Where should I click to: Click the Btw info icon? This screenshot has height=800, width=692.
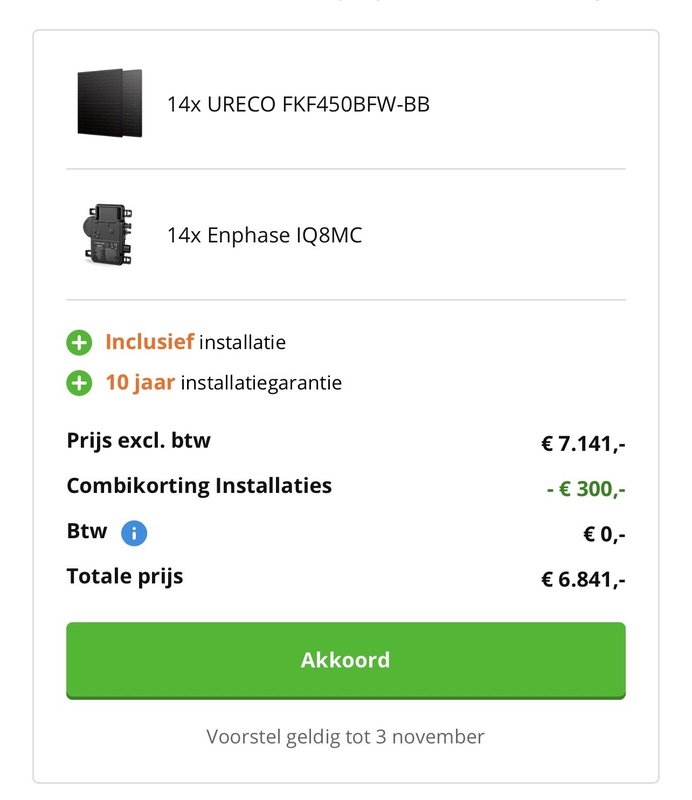pos(134,534)
